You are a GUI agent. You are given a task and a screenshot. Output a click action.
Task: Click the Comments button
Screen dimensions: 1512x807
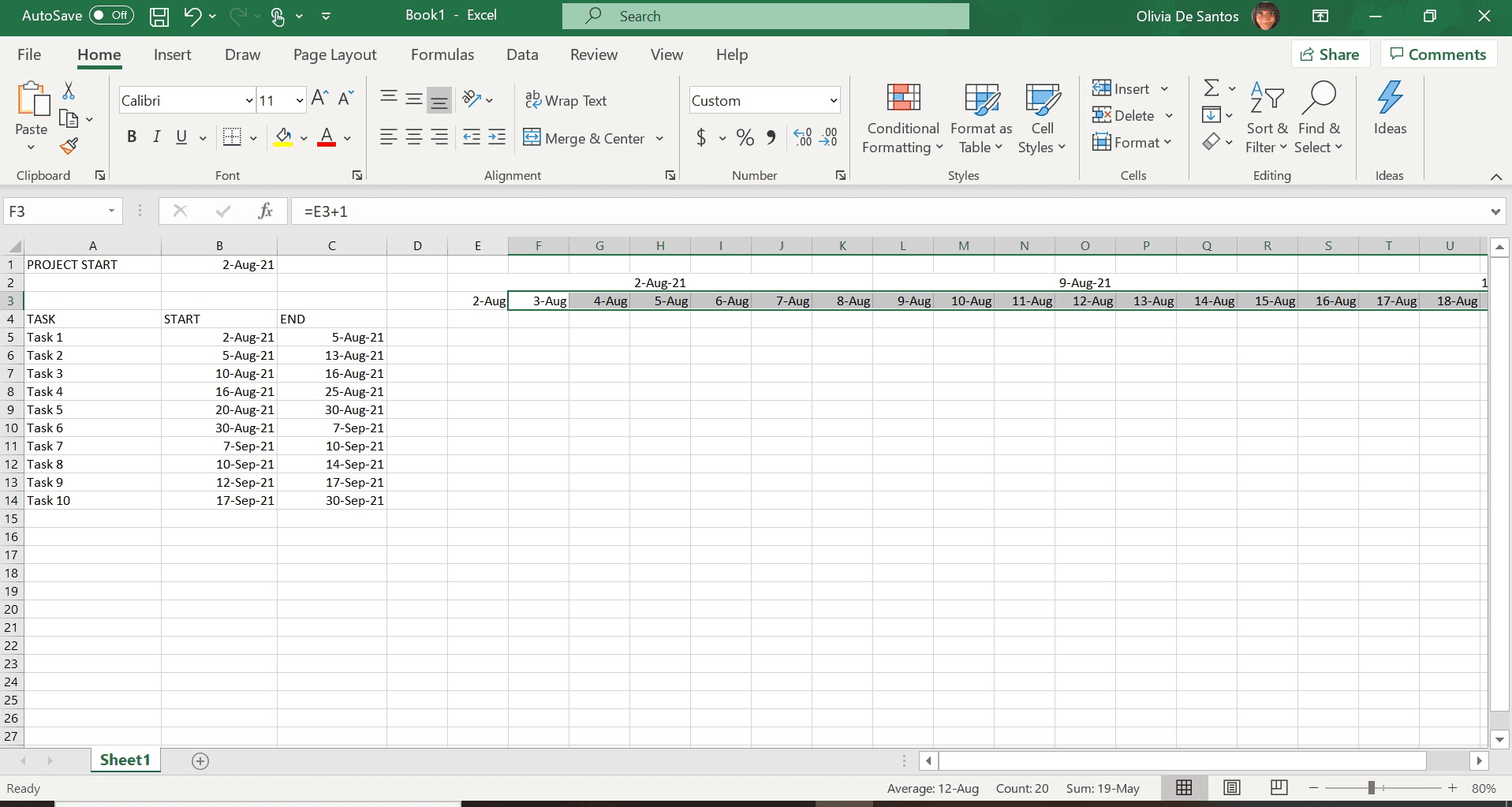pyautogui.click(x=1438, y=54)
